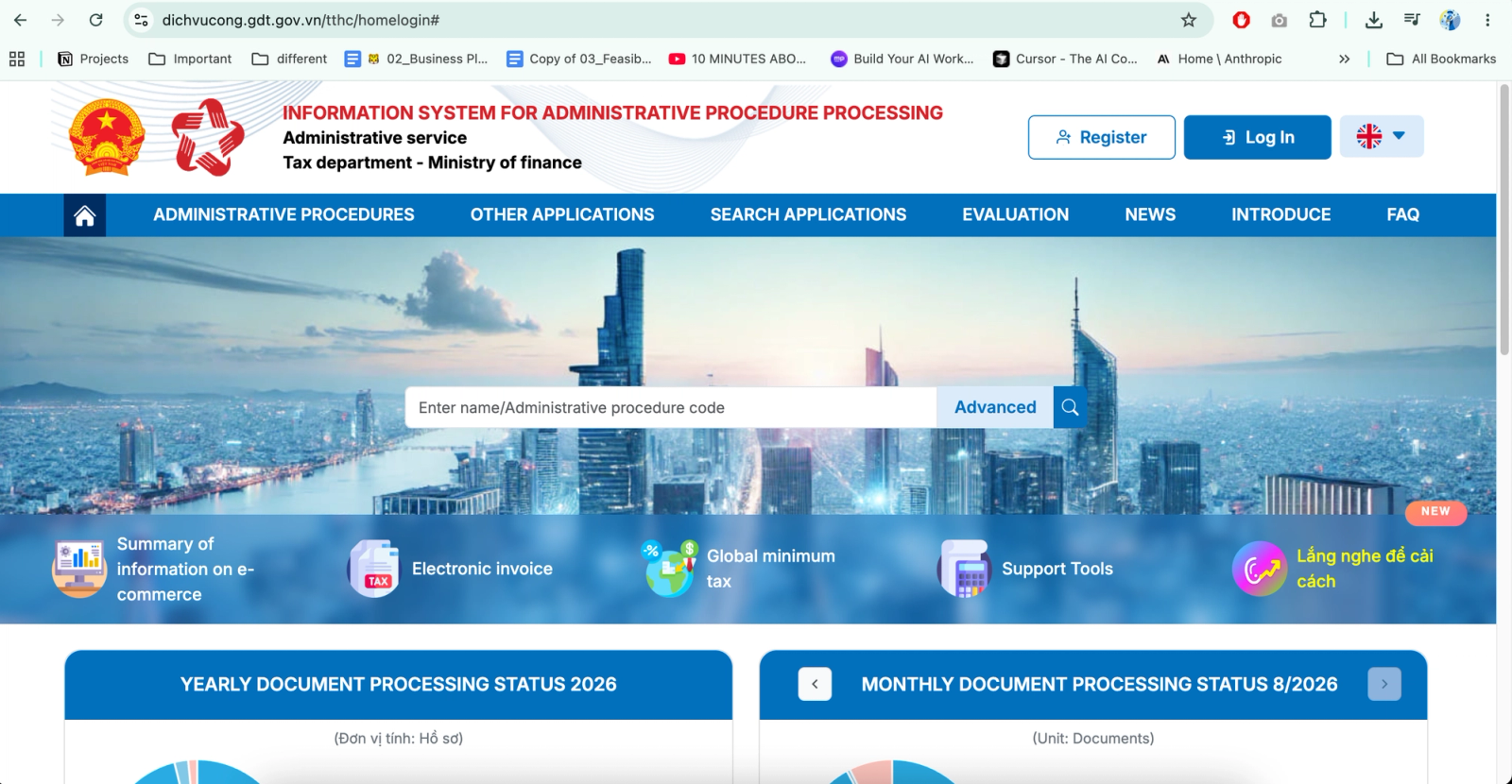Open Cursor - The AI Co... bookmark

pos(1065,59)
